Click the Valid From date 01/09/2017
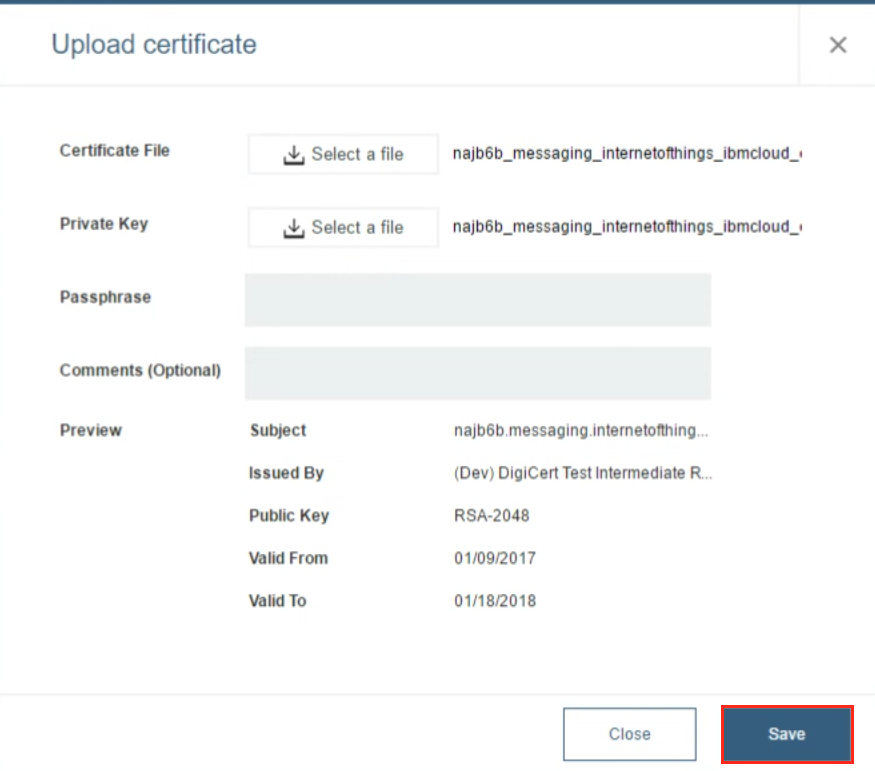This screenshot has width=875, height=771. tap(494, 558)
